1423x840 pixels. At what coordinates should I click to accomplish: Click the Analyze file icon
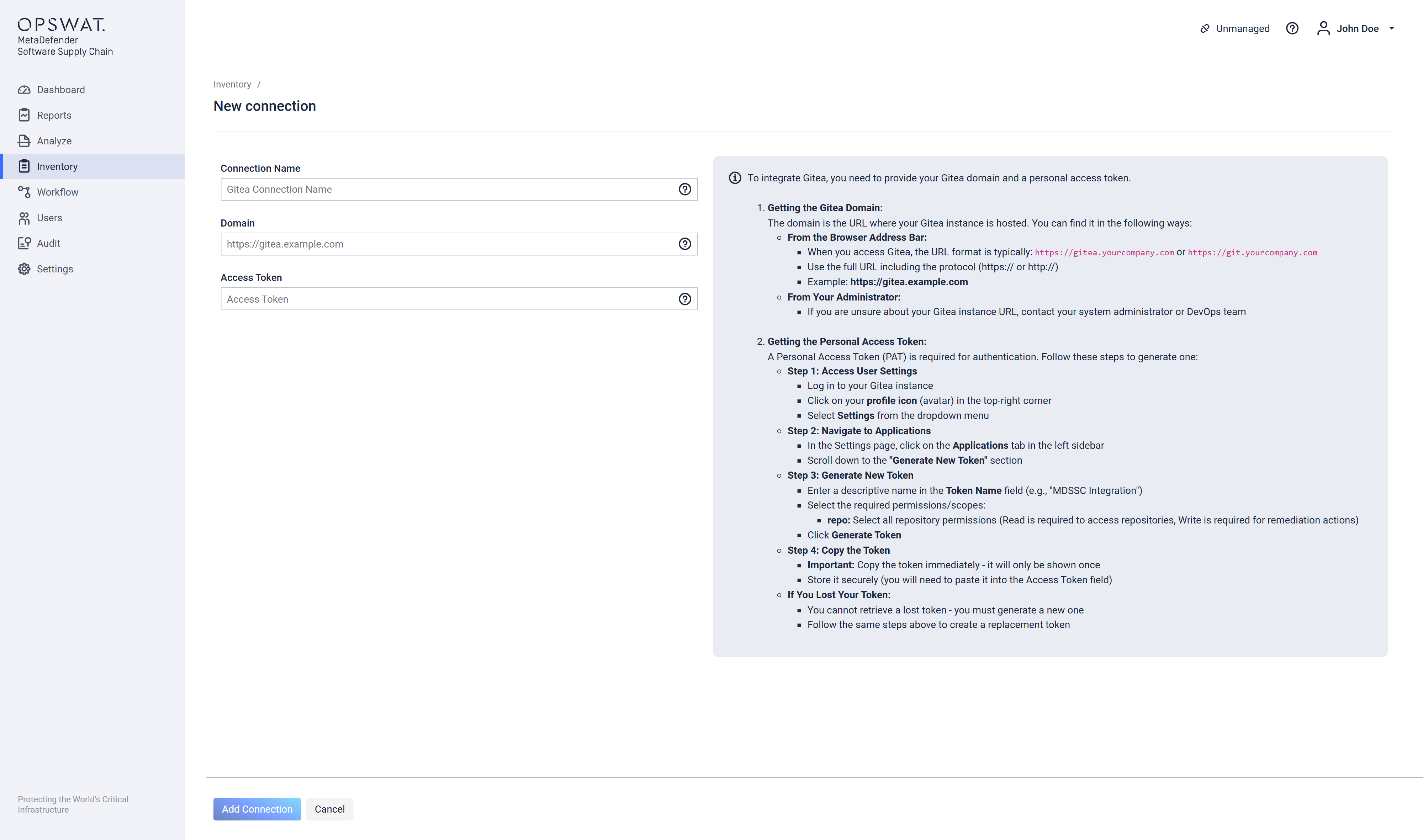(24, 141)
